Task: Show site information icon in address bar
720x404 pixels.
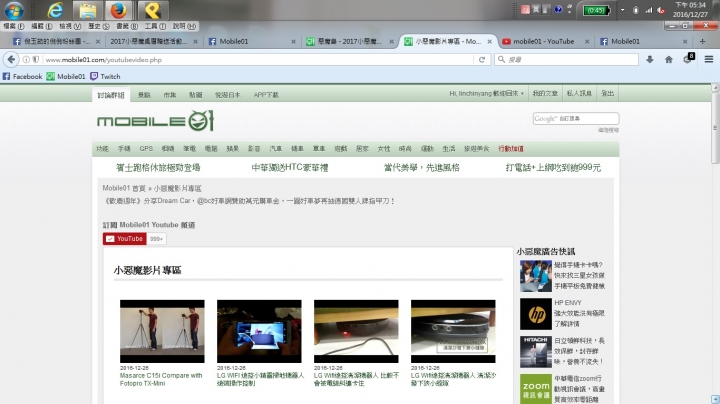Action: 26,60
